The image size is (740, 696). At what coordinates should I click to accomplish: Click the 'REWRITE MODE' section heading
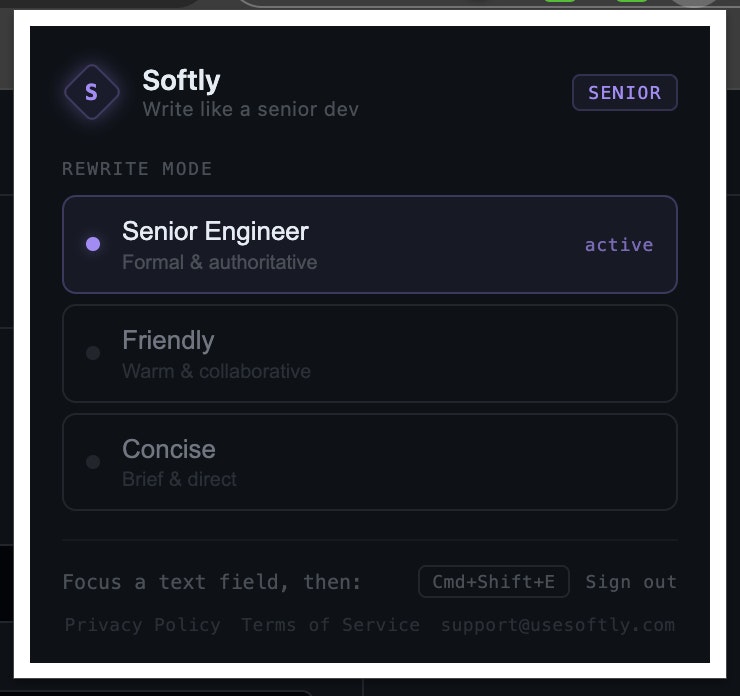point(137,169)
